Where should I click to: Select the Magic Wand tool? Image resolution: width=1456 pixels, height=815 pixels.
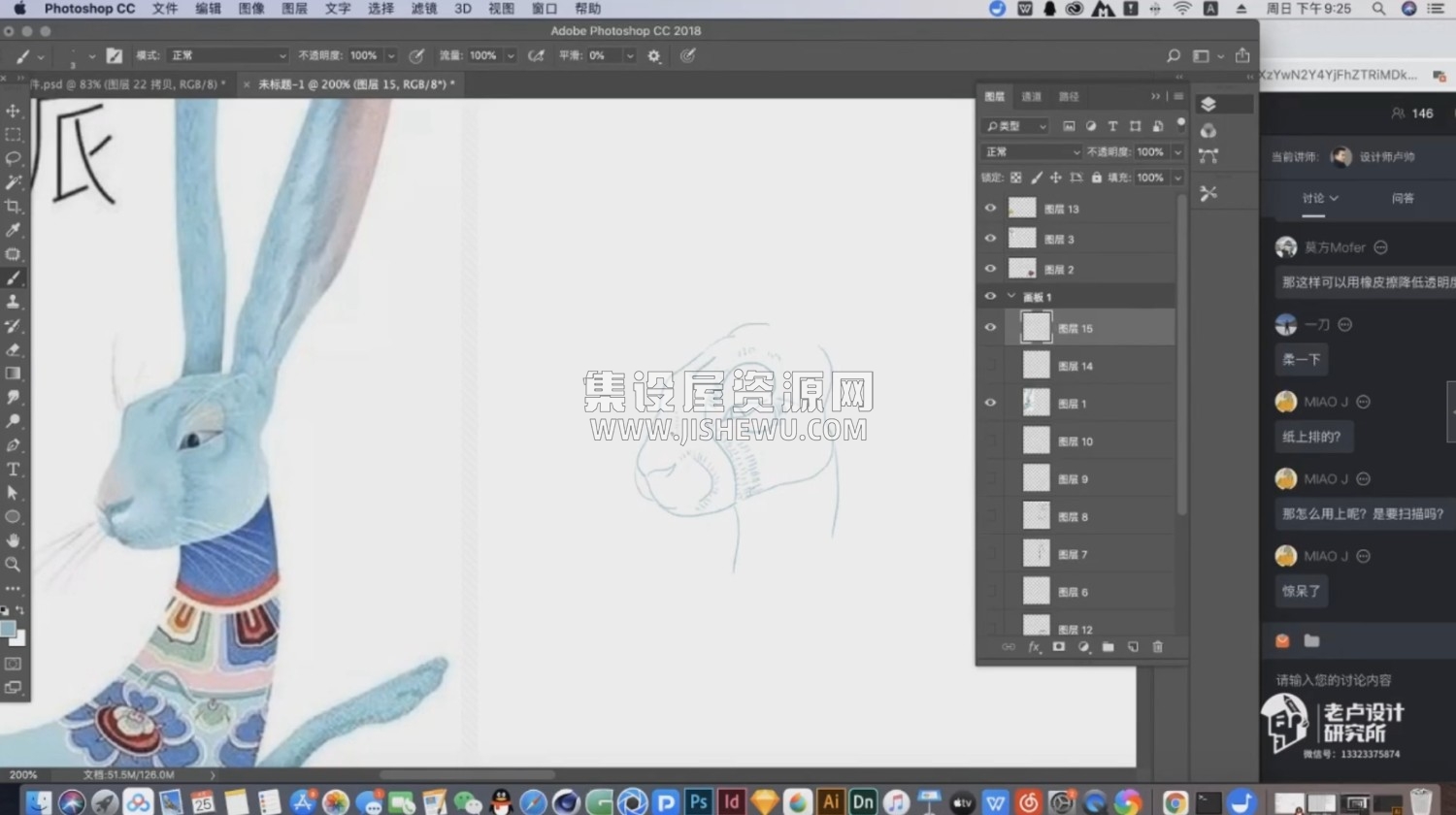[x=14, y=182]
